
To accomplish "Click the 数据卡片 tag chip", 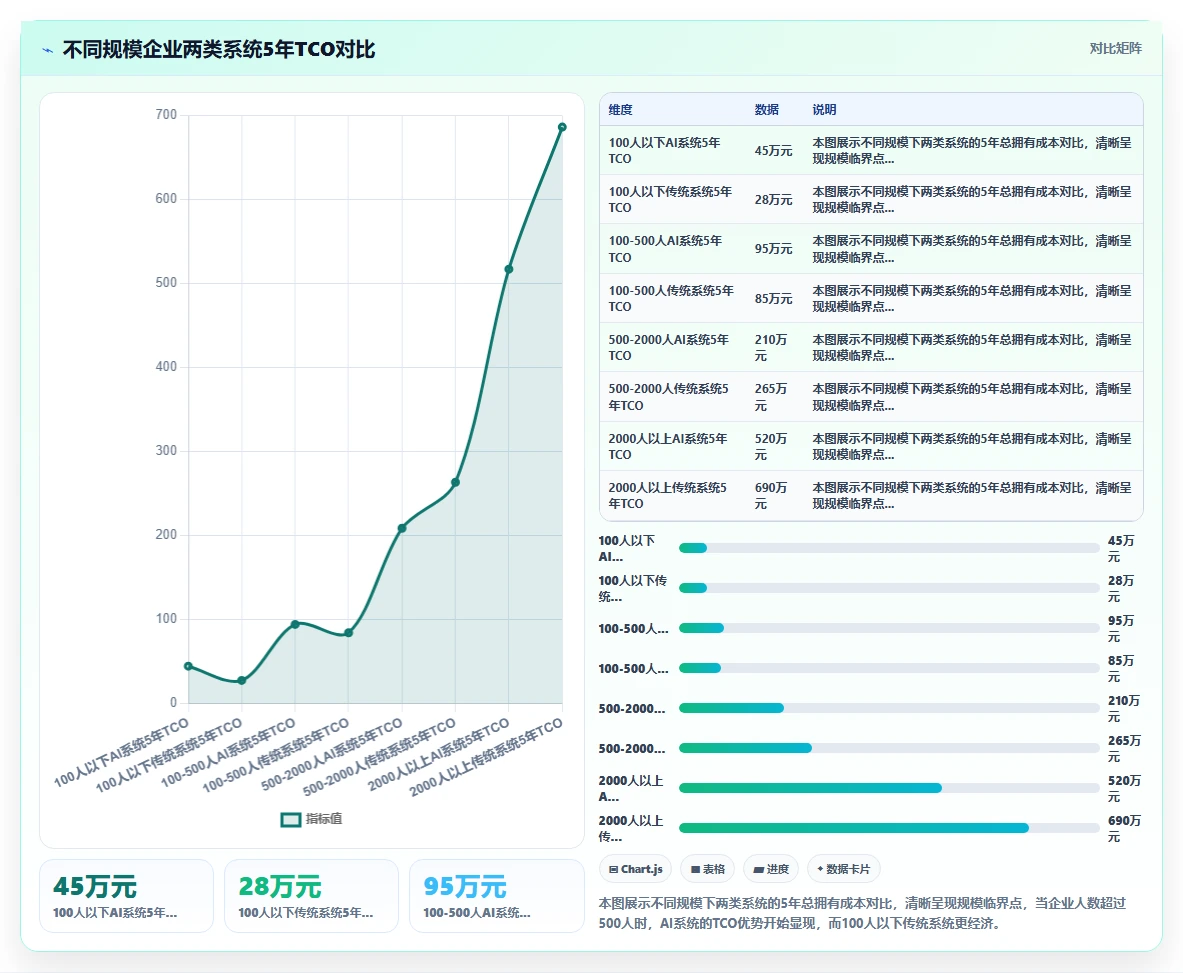I will click(x=843, y=869).
